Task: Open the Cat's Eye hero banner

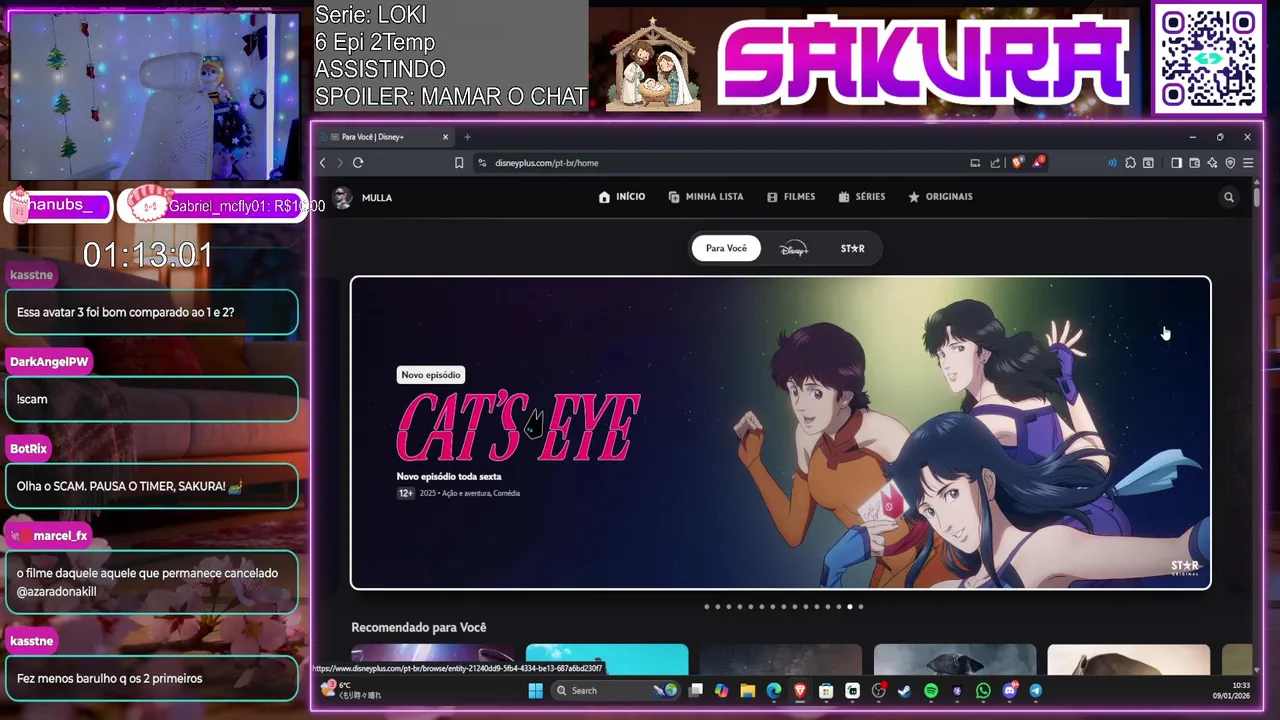Action: click(780, 432)
